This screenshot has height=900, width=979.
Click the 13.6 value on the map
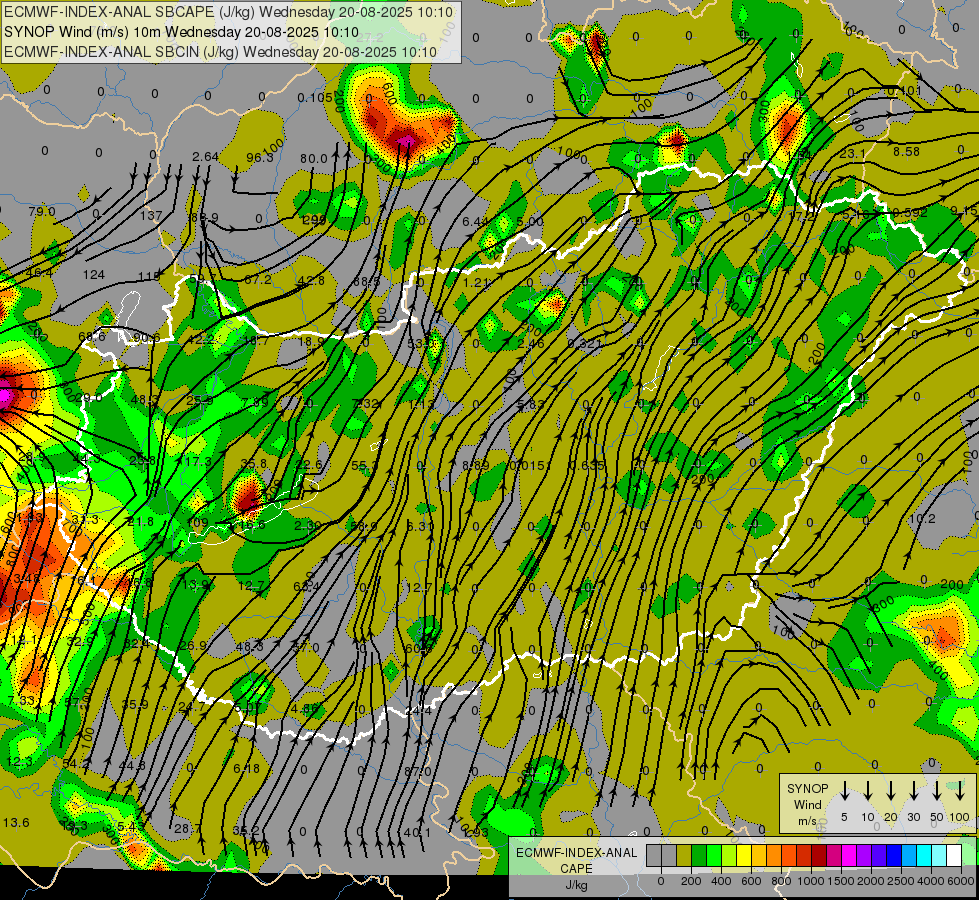16,822
